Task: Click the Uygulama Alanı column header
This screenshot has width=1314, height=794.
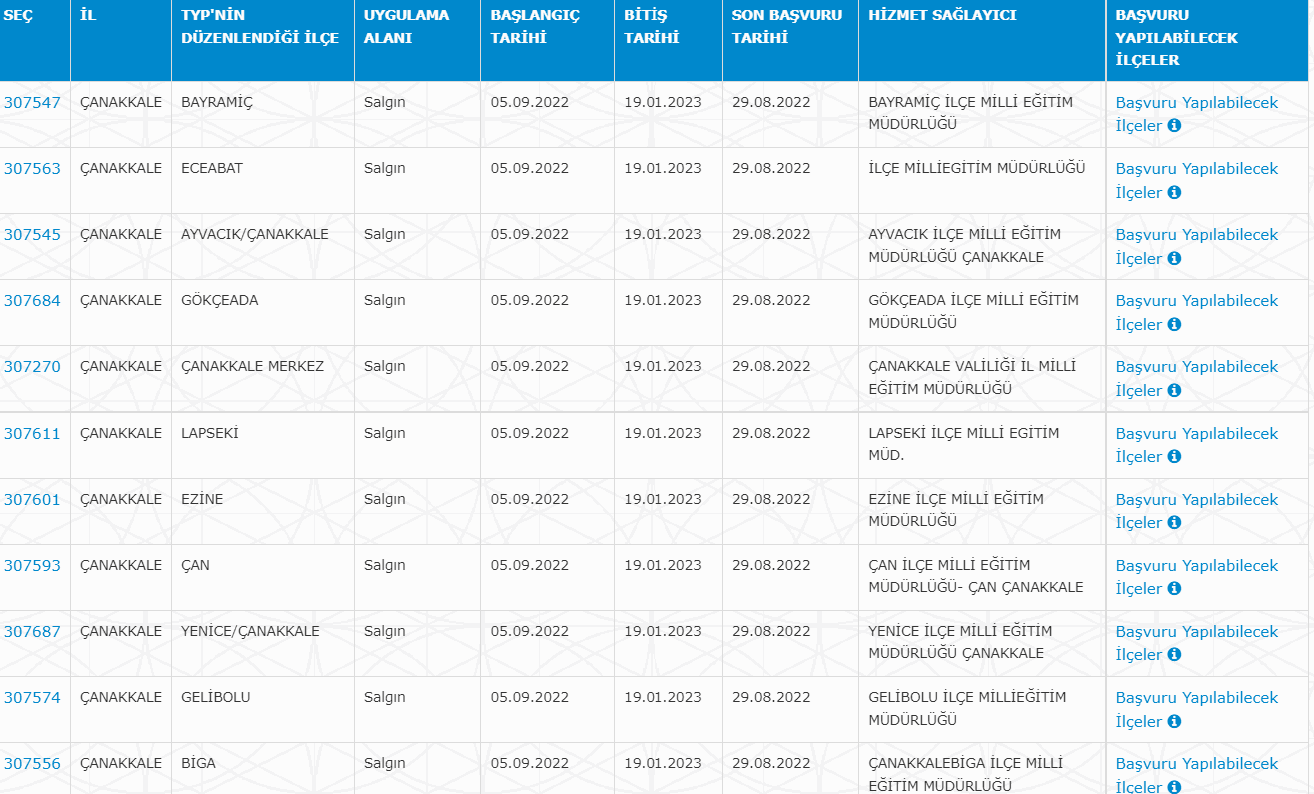Action: [x=406, y=27]
